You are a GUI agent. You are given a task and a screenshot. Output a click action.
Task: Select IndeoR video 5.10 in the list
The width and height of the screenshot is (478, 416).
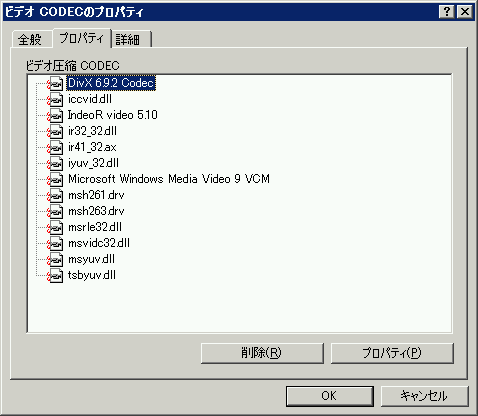coord(112,115)
